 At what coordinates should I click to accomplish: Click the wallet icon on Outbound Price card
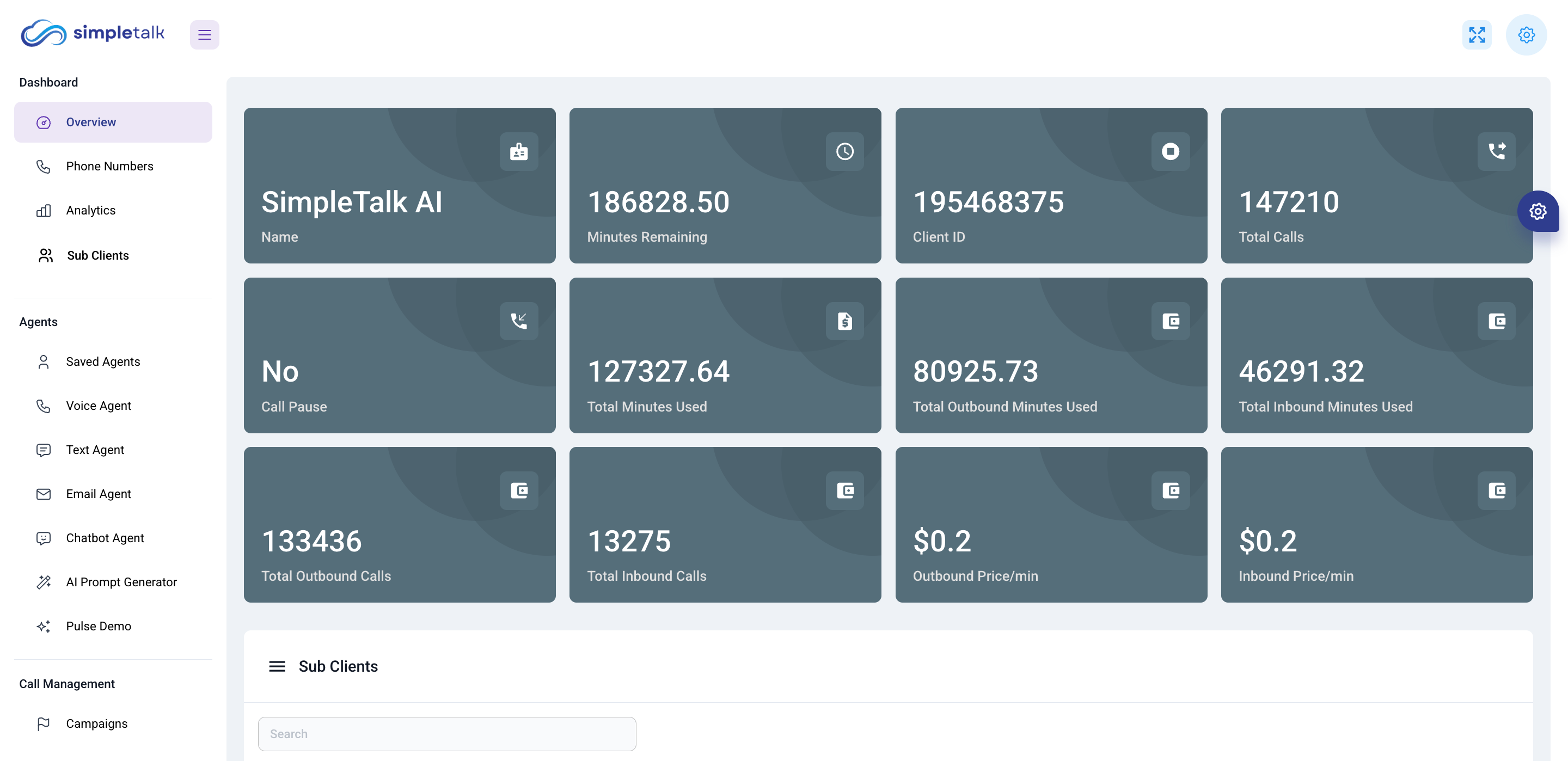tap(1171, 490)
